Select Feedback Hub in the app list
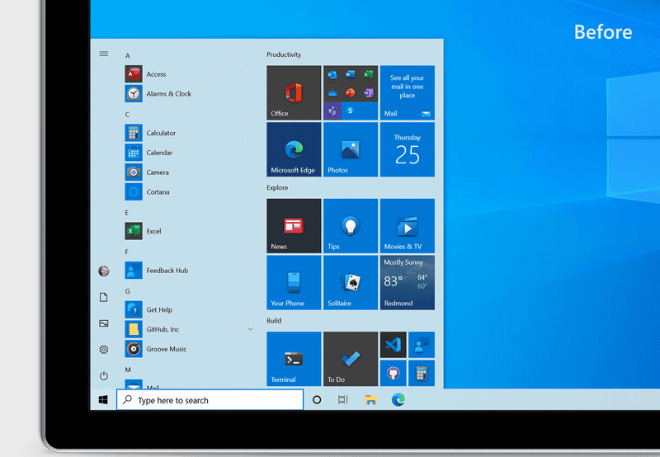The image size is (660, 457). [166, 270]
